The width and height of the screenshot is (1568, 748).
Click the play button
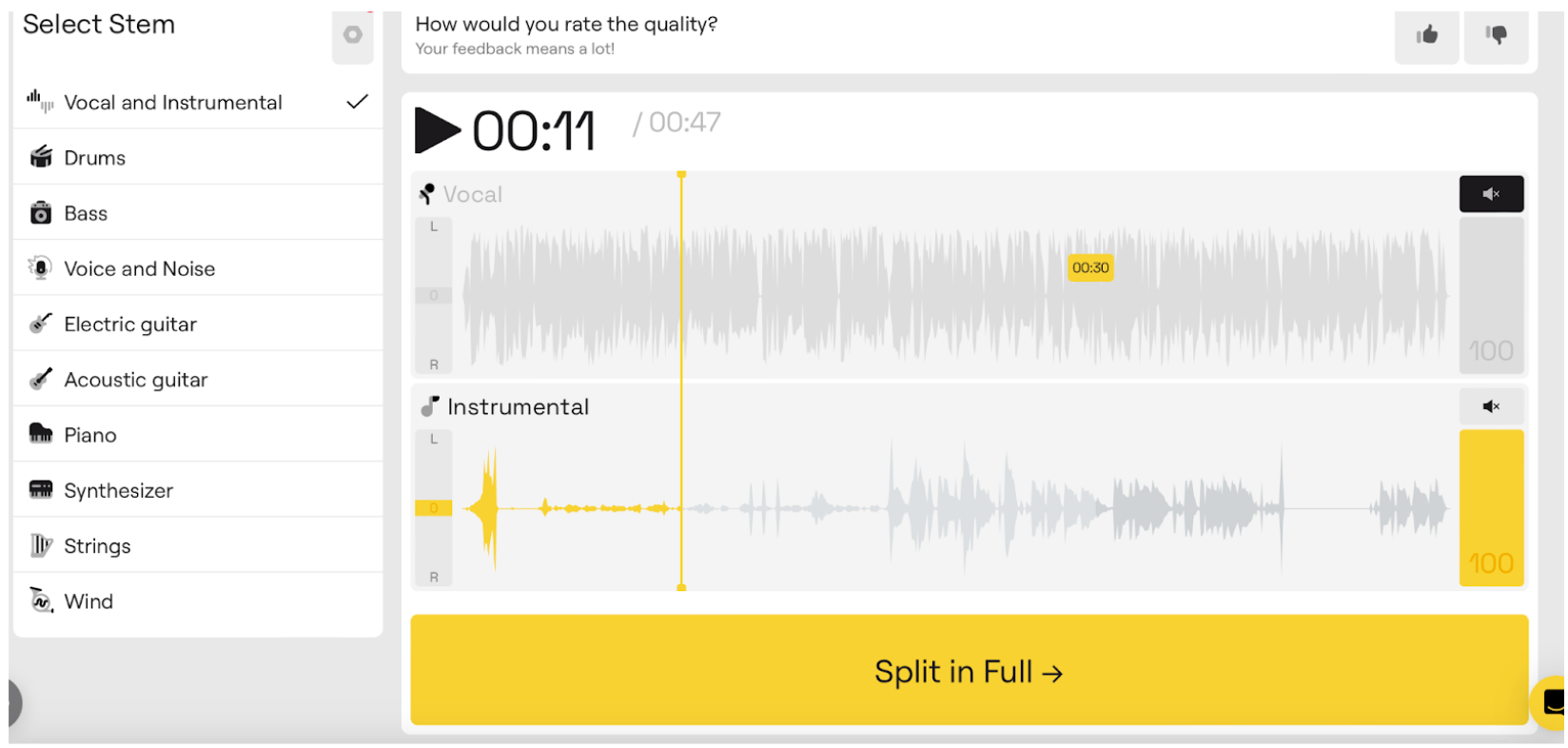tap(437, 130)
